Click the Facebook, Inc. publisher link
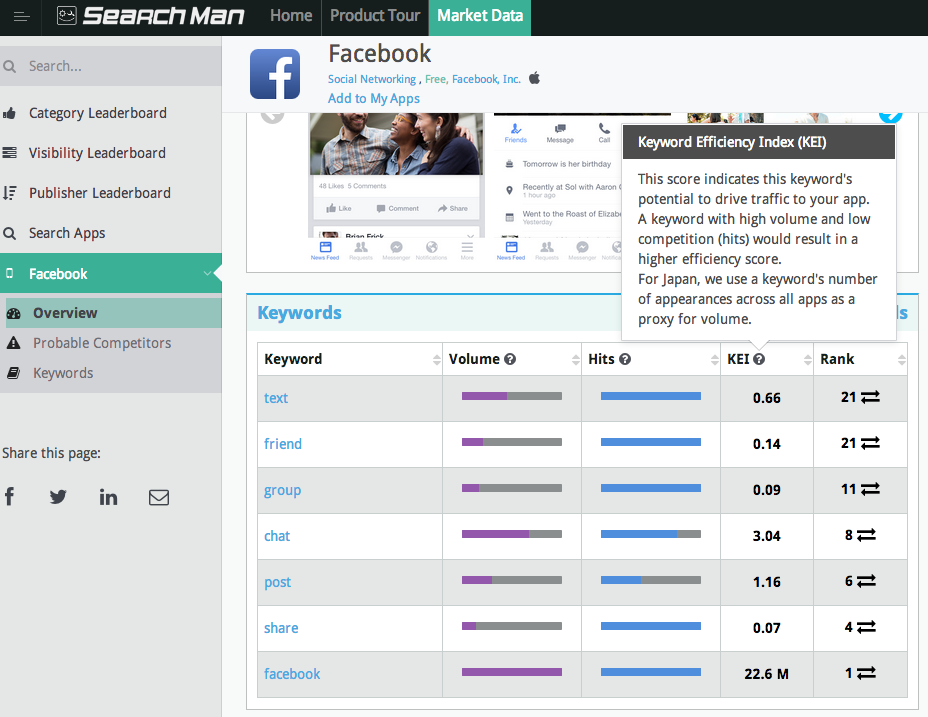Viewport: 928px width, 717px height. (486, 79)
